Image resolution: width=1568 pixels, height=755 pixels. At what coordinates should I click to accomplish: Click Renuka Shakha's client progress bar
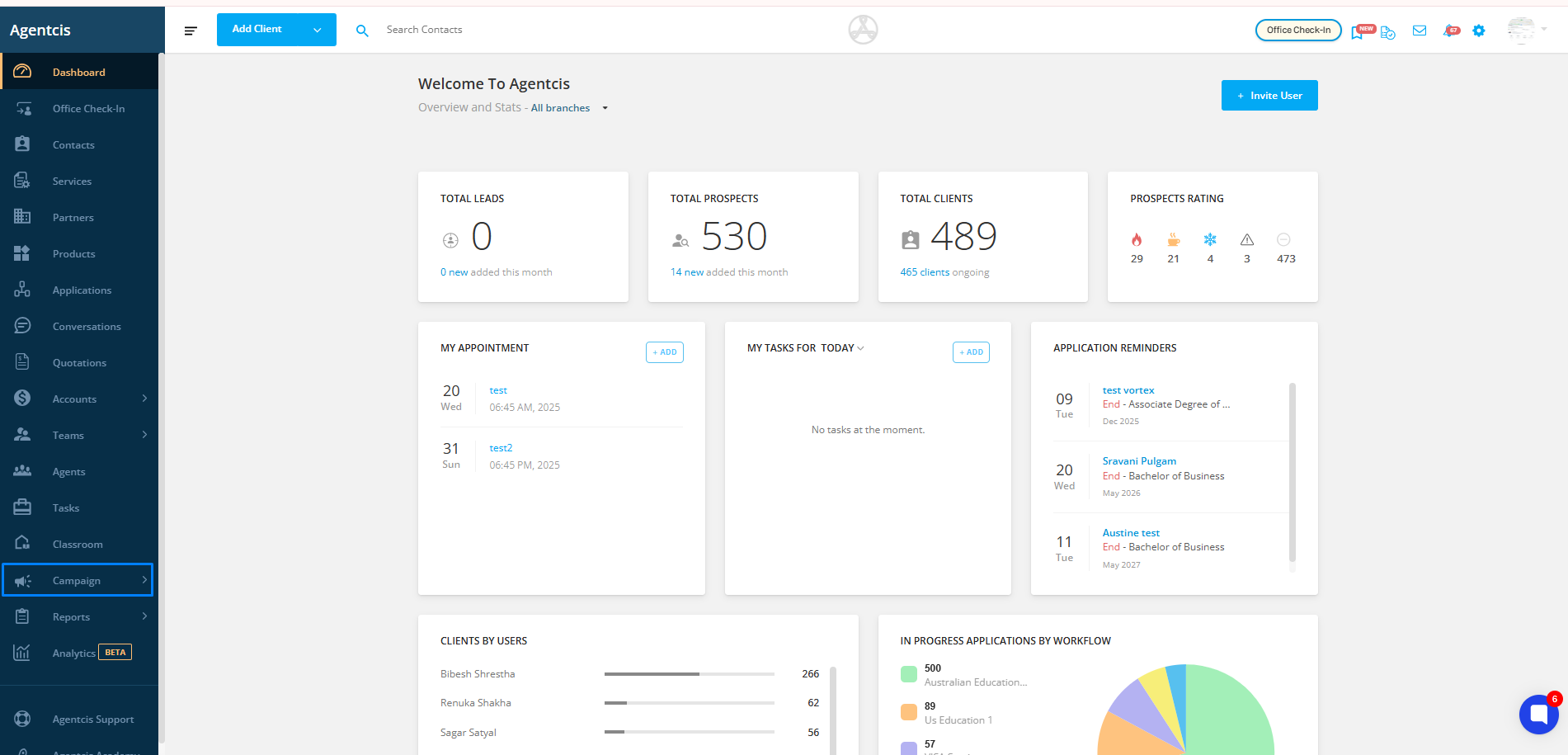(x=690, y=703)
